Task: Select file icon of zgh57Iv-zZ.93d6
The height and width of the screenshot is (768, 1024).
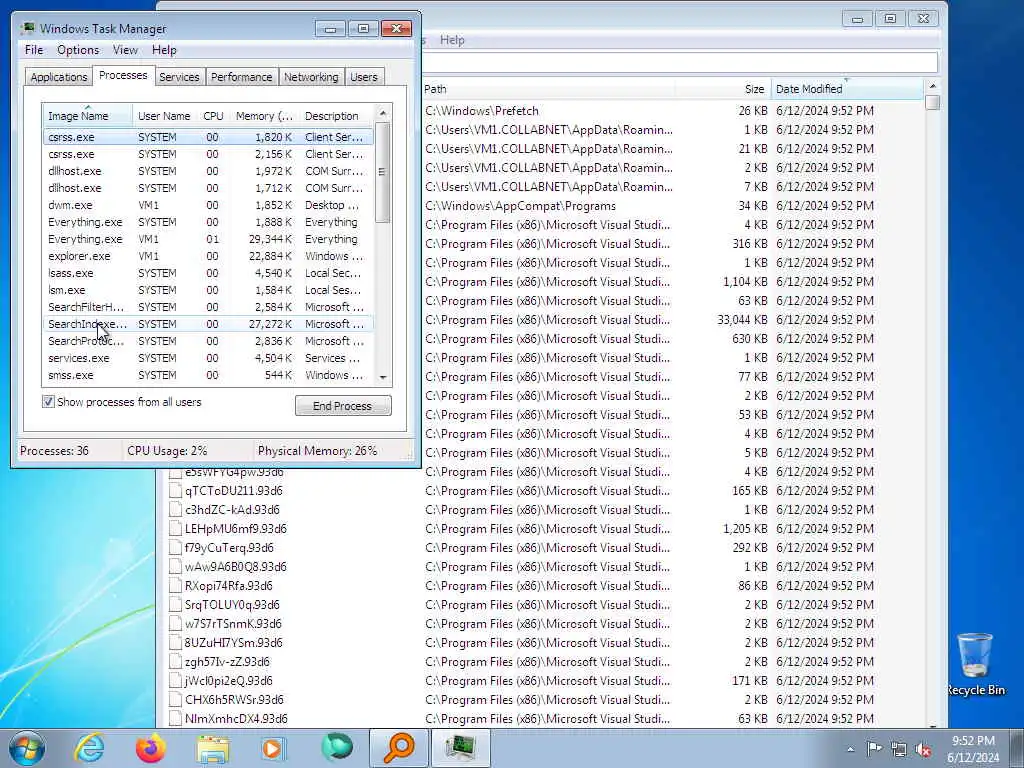Action: click(x=175, y=662)
